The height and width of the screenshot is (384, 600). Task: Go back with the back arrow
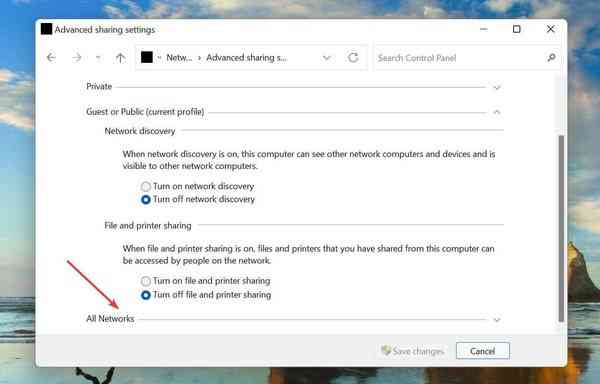click(x=51, y=58)
